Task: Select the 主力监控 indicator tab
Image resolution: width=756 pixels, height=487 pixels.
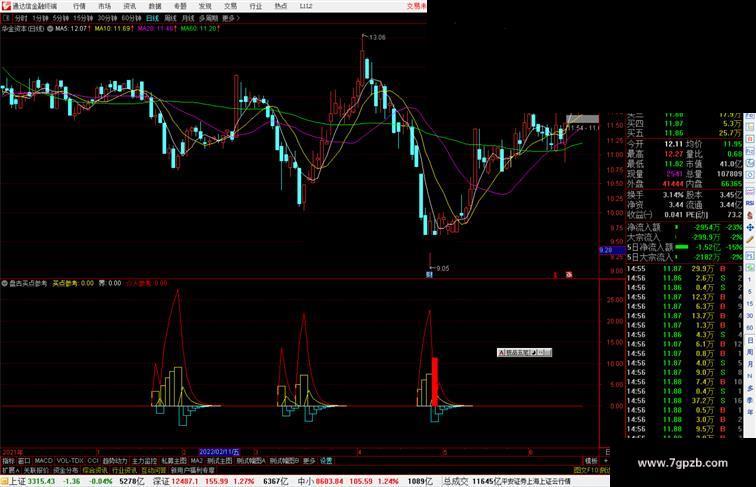Action: 145,461
